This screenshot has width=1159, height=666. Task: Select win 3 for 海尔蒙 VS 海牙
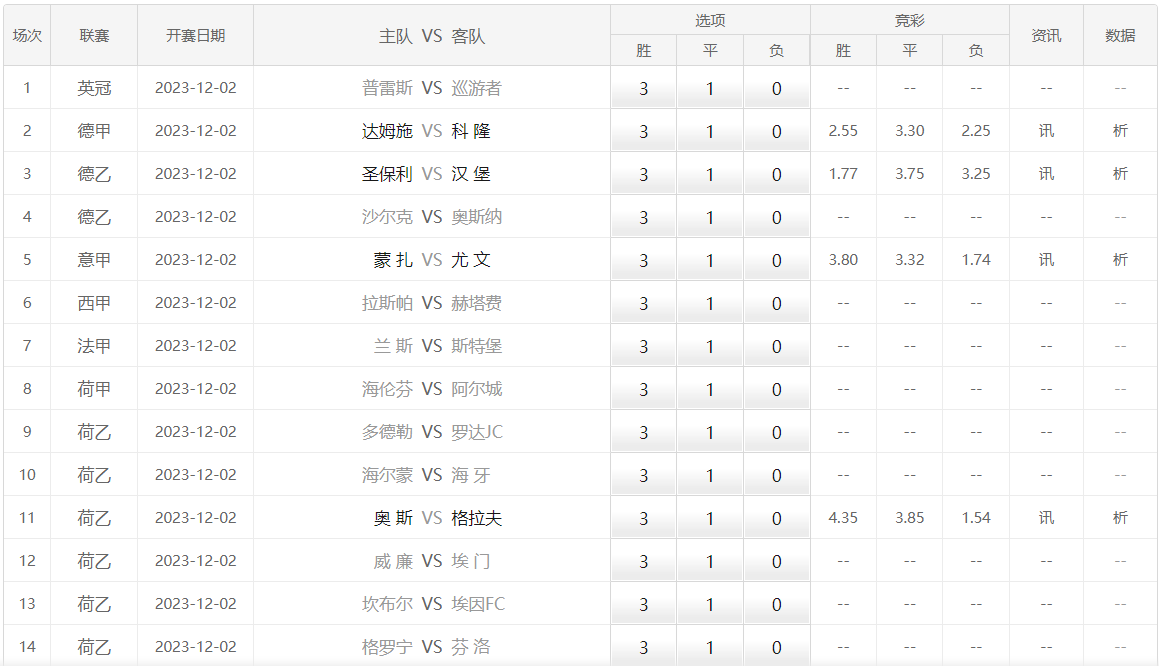coord(643,475)
